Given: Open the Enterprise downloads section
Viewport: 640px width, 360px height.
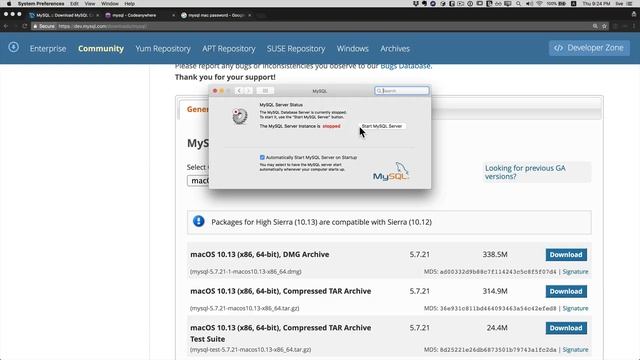Looking at the screenshot, I should 48,49.
